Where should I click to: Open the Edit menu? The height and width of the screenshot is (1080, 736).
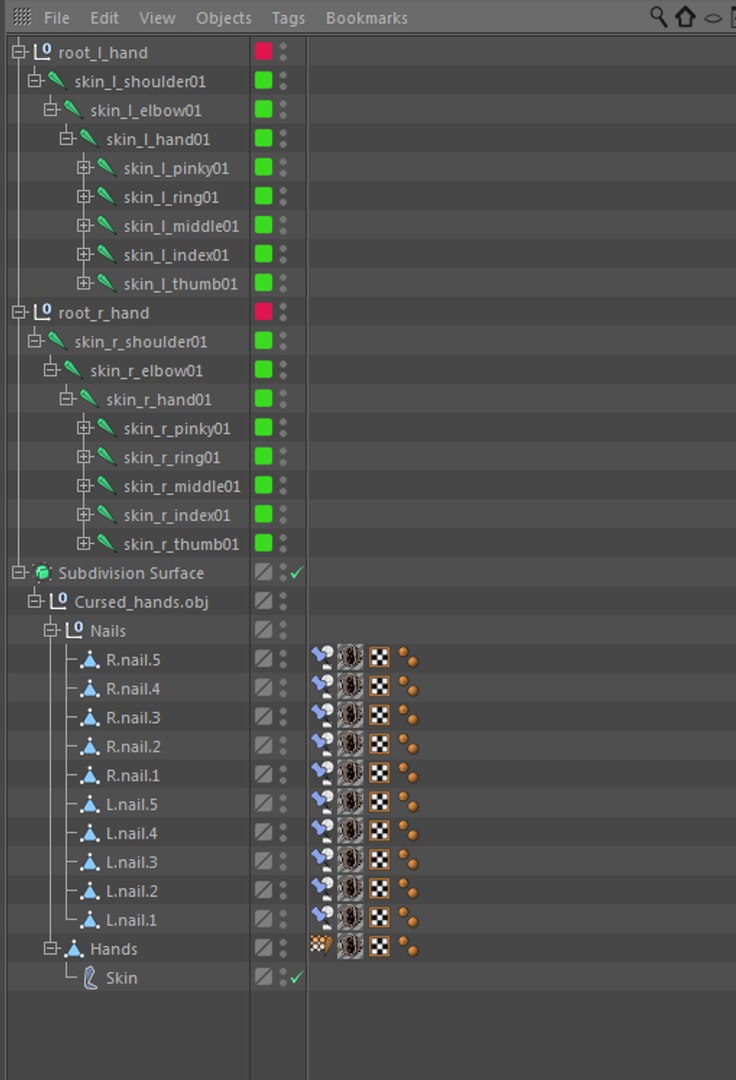point(105,18)
